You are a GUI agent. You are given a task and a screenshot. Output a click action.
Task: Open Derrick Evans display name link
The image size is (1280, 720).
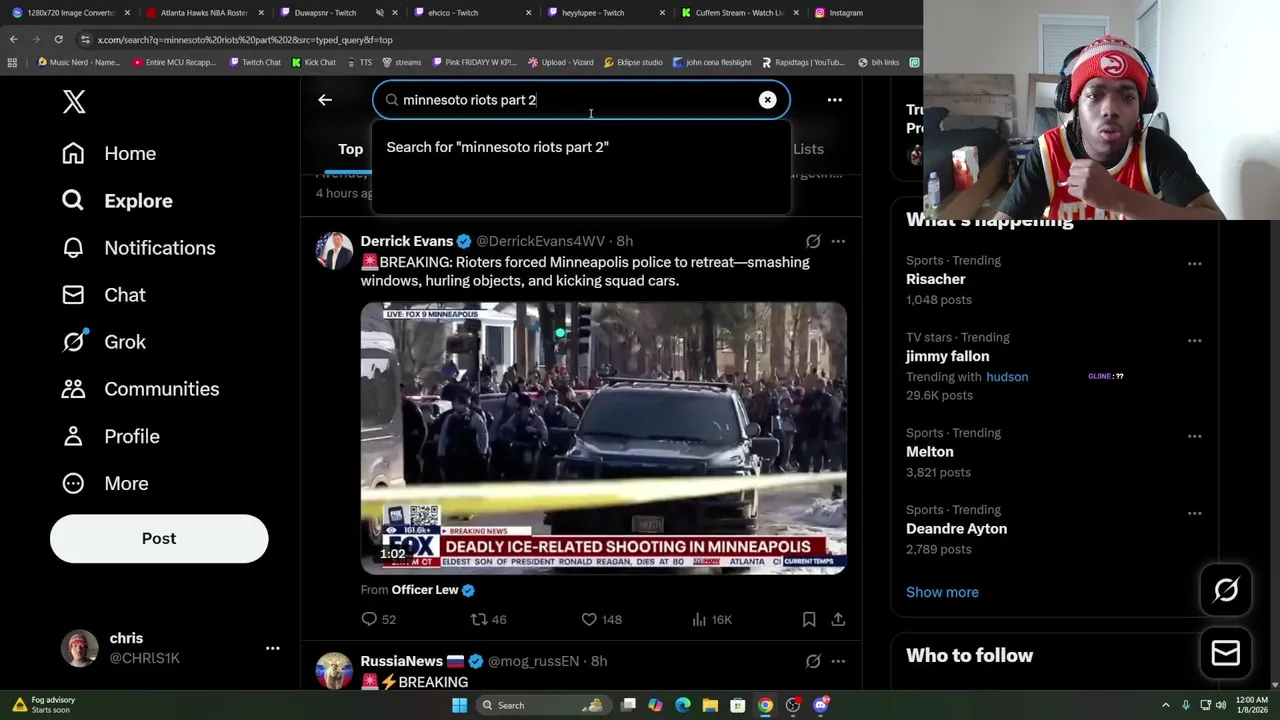point(407,241)
